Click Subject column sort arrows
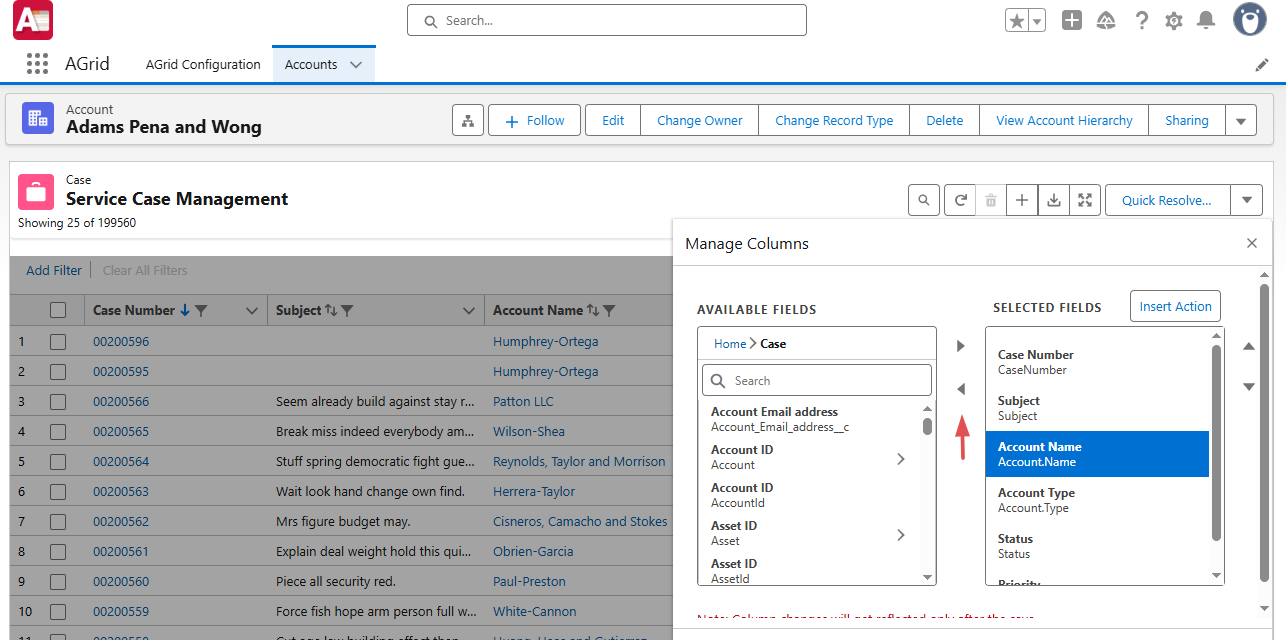1286x640 pixels. pyautogui.click(x=331, y=311)
